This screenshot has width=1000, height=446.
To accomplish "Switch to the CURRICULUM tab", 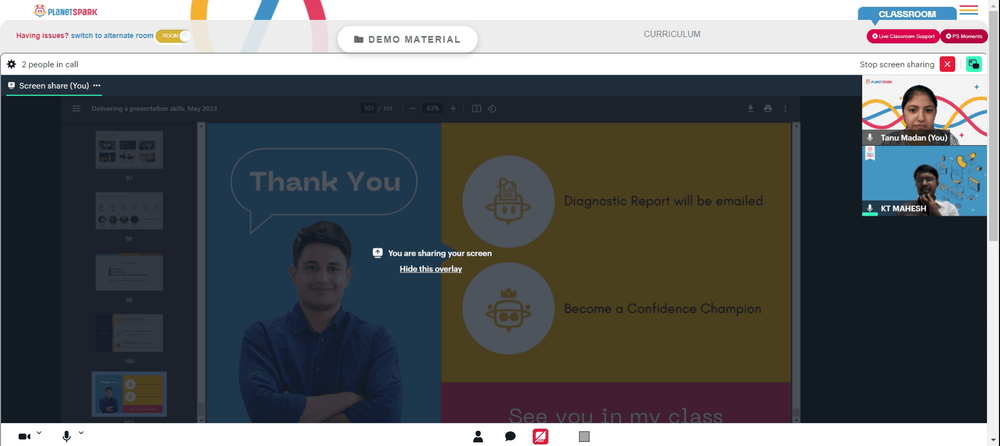I will tap(672, 34).
